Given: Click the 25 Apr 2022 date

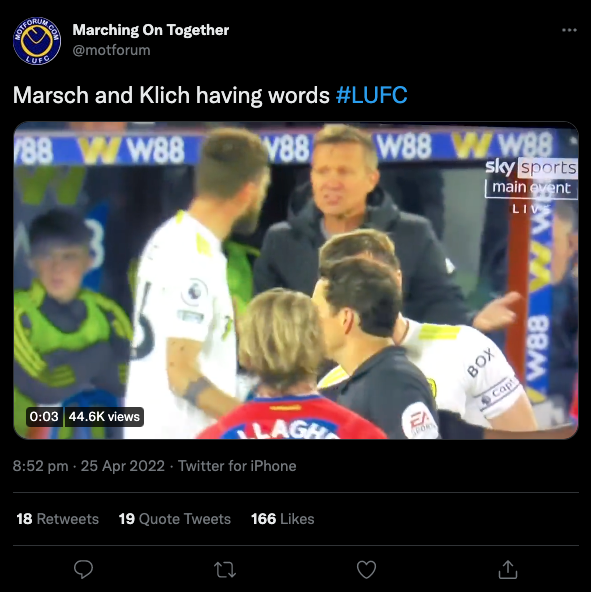Looking at the screenshot, I should pyautogui.click(x=123, y=466).
